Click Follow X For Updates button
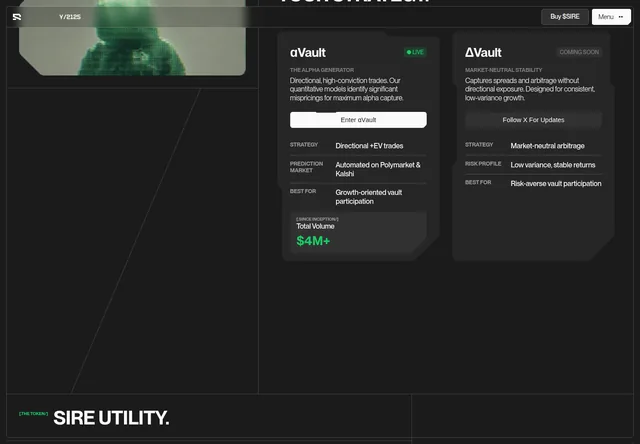Screen dimensions: 640x444 tap(533, 120)
